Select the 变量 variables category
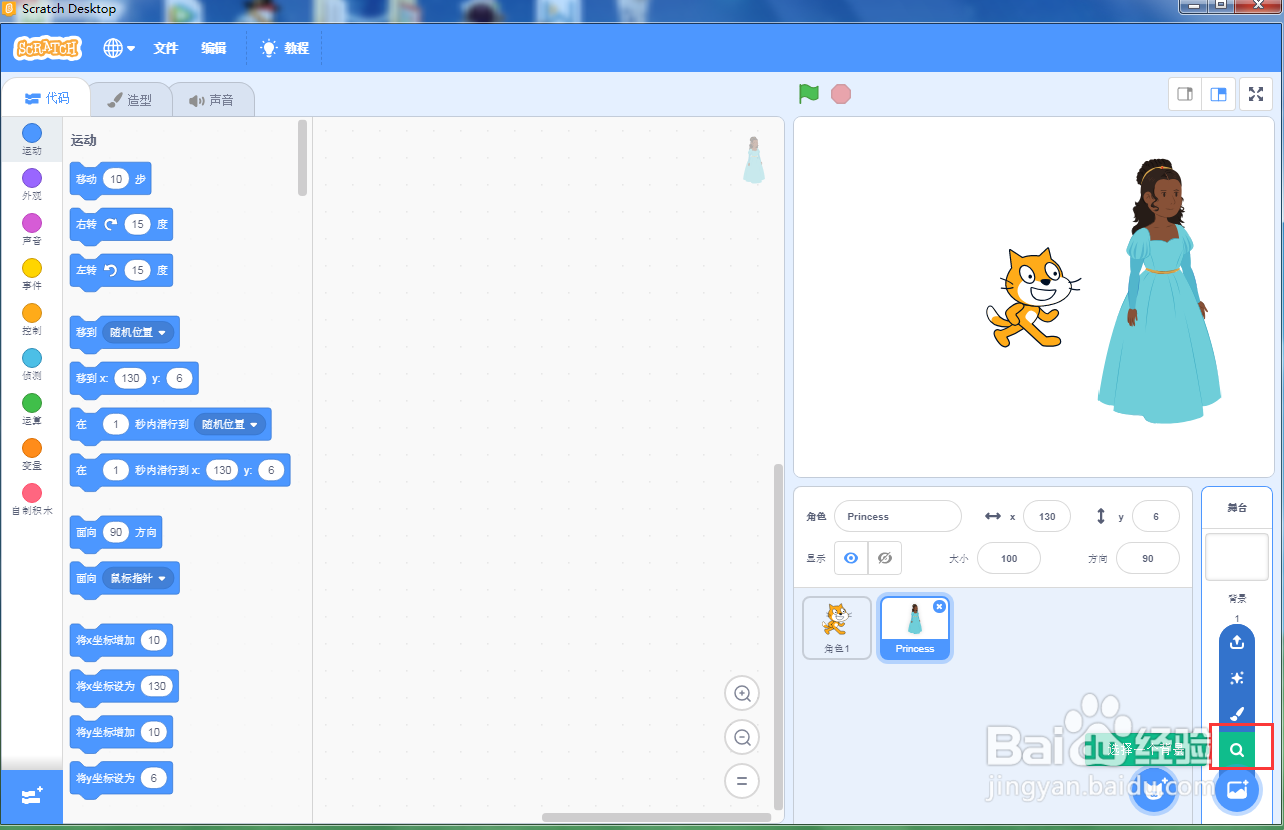Screen dimensions: 1284x830 tap(32, 455)
